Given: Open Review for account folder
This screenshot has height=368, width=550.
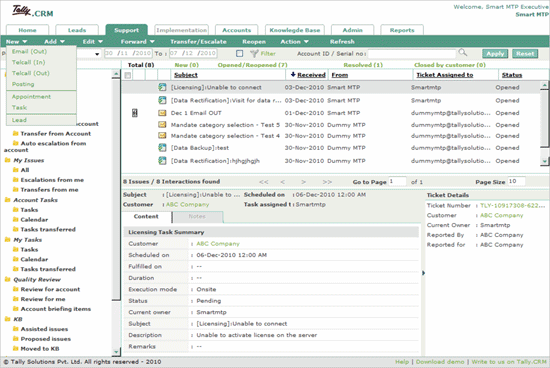Looking at the screenshot, I should [x=46, y=289].
